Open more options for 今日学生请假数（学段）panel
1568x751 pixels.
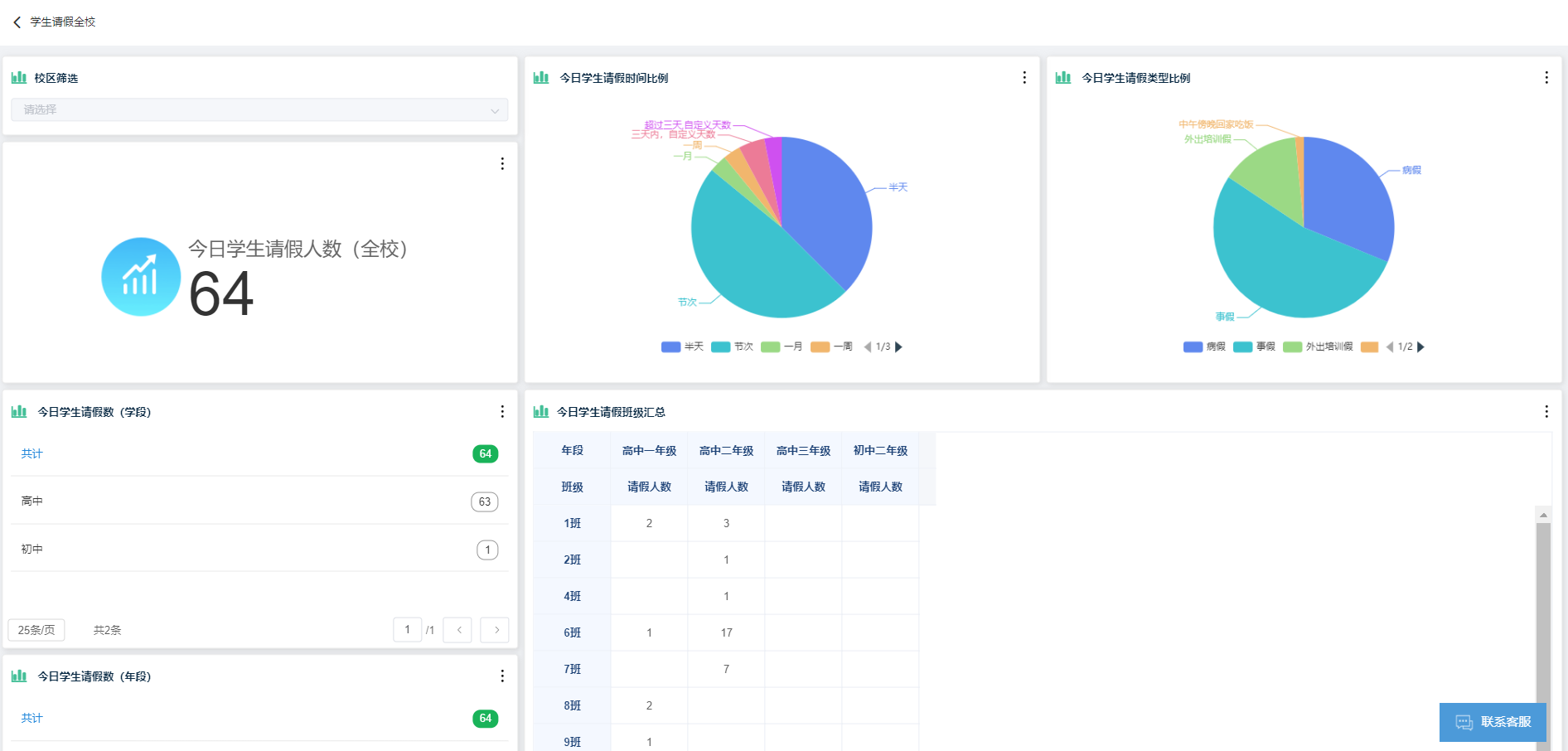[502, 412]
